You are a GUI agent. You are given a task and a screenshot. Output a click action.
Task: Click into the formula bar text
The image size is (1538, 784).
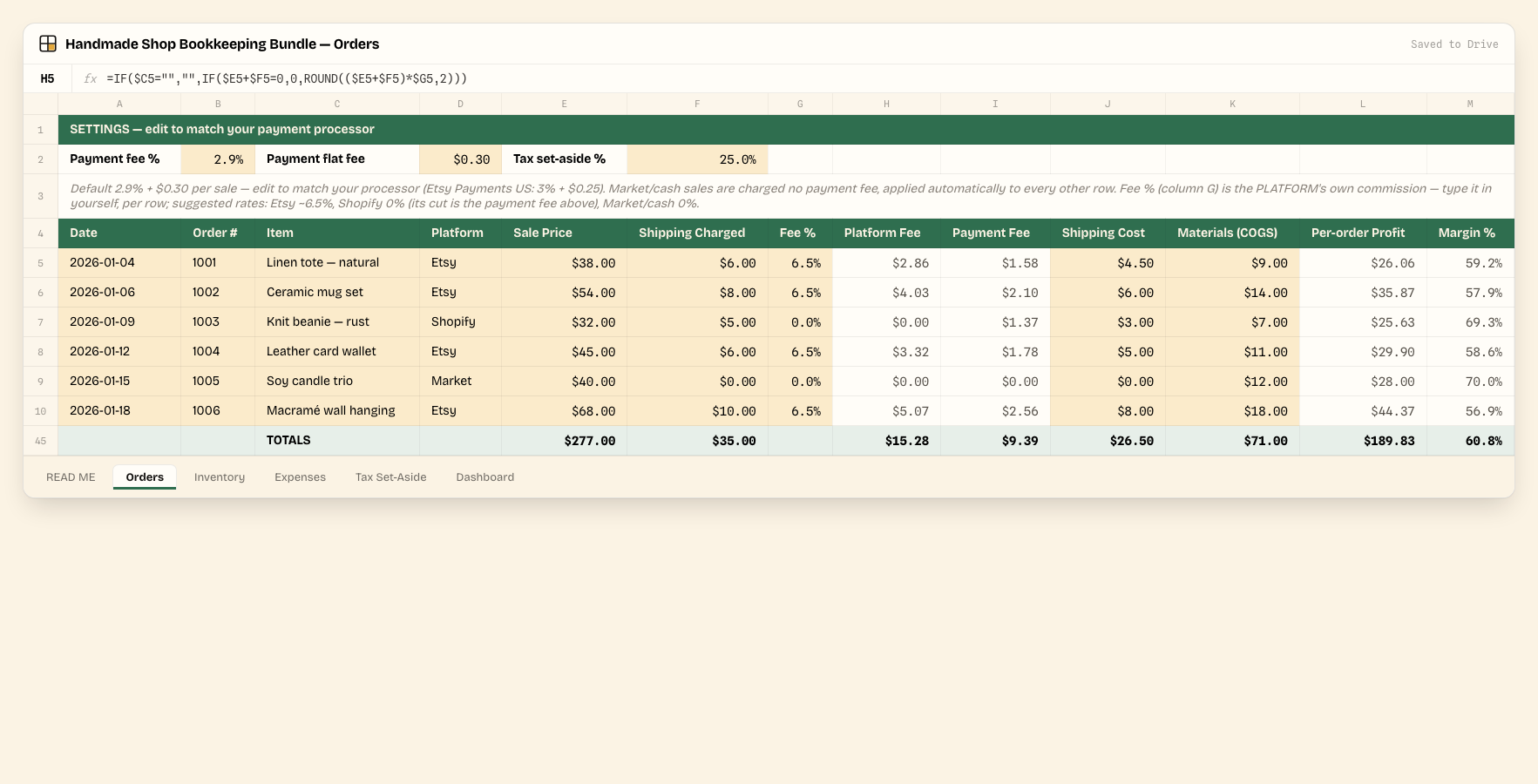(x=287, y=78)
